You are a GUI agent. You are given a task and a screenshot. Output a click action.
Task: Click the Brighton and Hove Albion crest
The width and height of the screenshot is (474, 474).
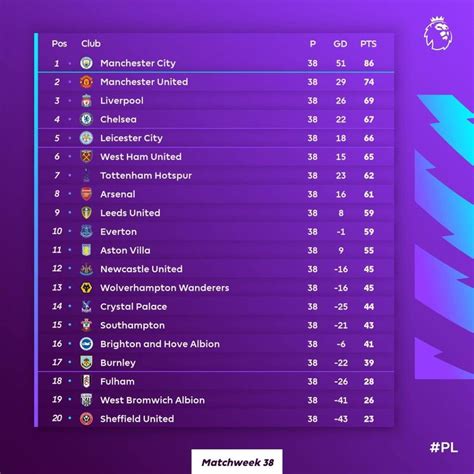[x=86, y=344]
